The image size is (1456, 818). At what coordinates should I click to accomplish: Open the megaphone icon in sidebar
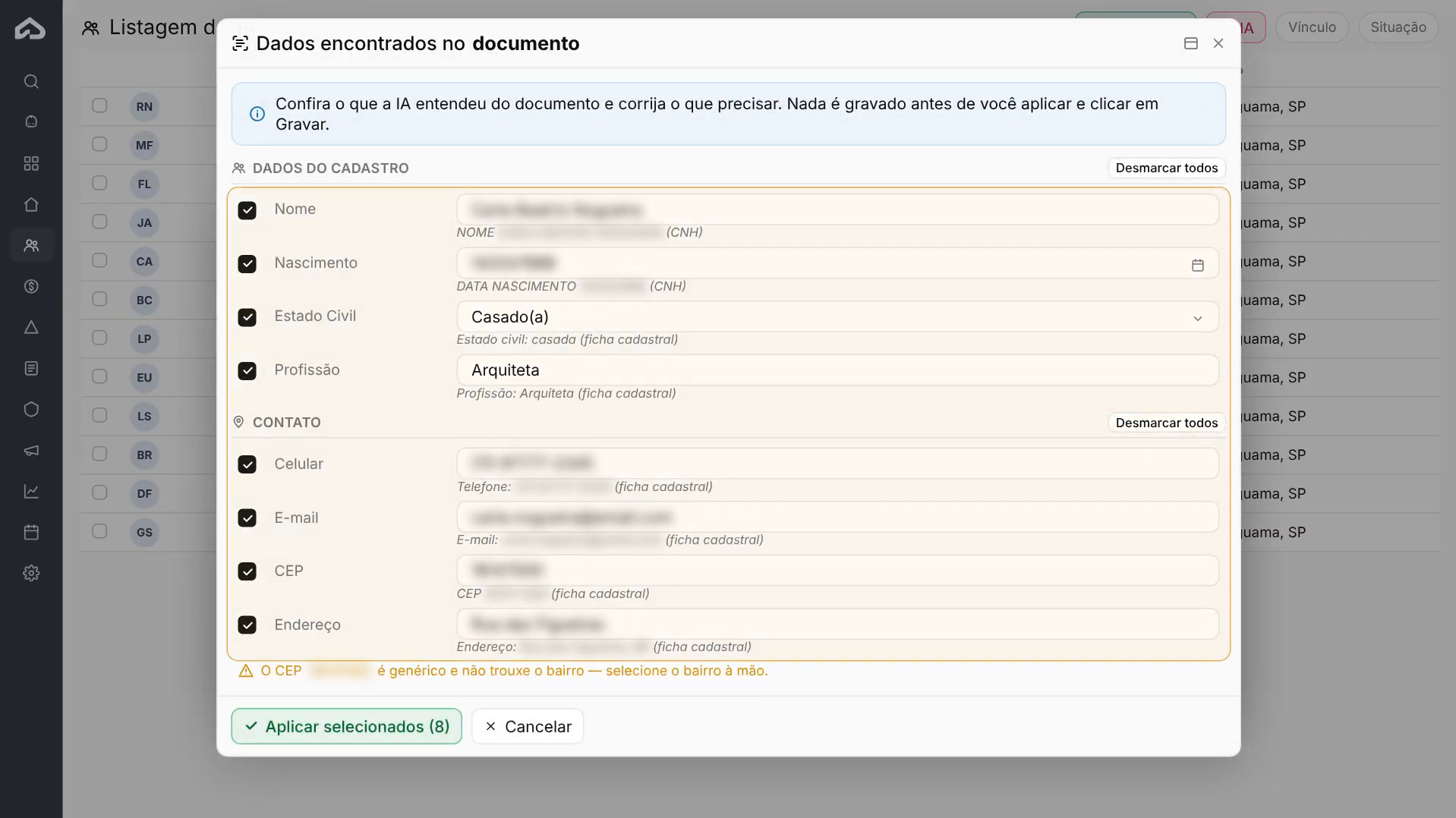31,450
